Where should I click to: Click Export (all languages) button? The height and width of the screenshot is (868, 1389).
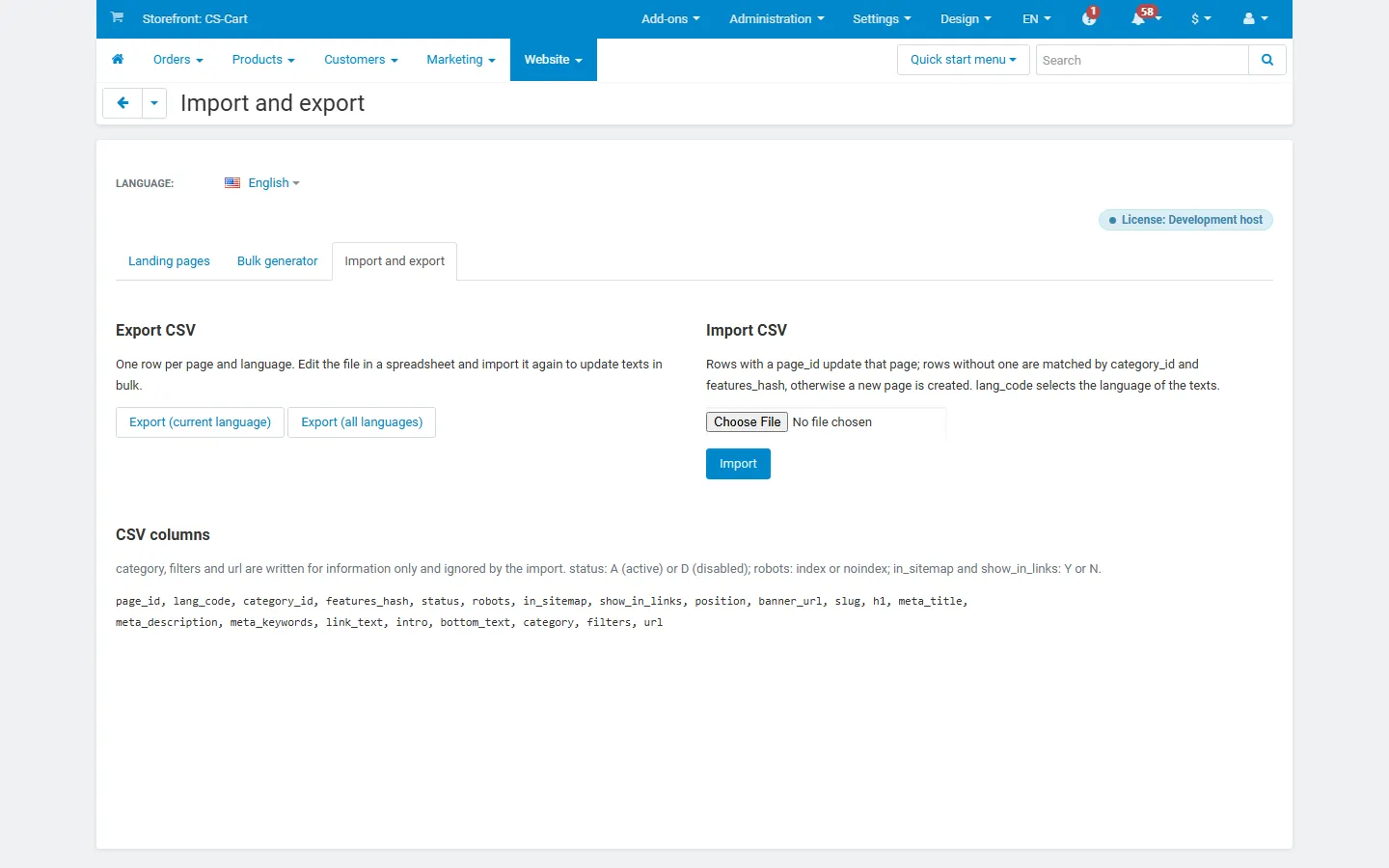362,422
